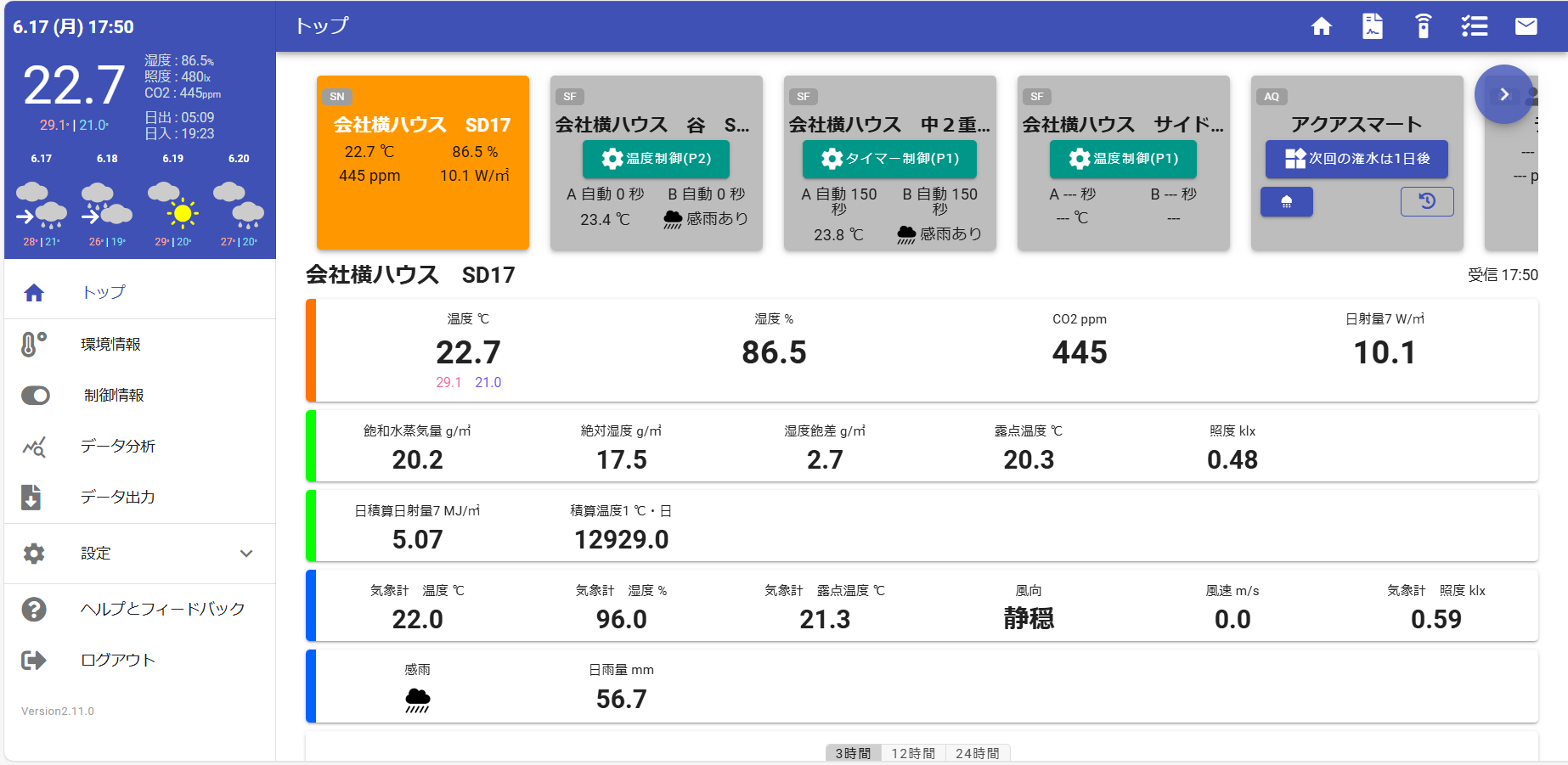Click 温度制御(P1) button on サイド card
The height and width of the screenshot is (765, 1568).
[x=1123, y=159]
